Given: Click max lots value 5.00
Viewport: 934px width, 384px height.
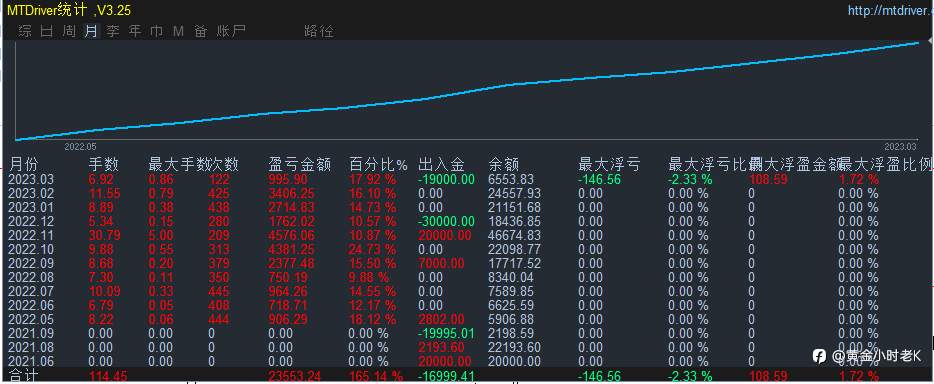Looking at the screenshot, I should pyautogui.click(x=161, y=235).
